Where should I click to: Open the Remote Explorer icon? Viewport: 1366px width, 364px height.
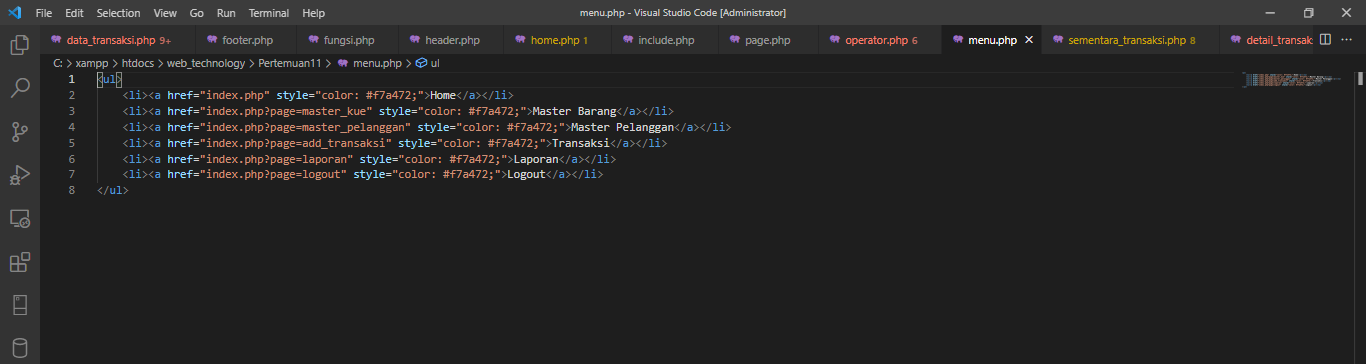coord(19,219)
